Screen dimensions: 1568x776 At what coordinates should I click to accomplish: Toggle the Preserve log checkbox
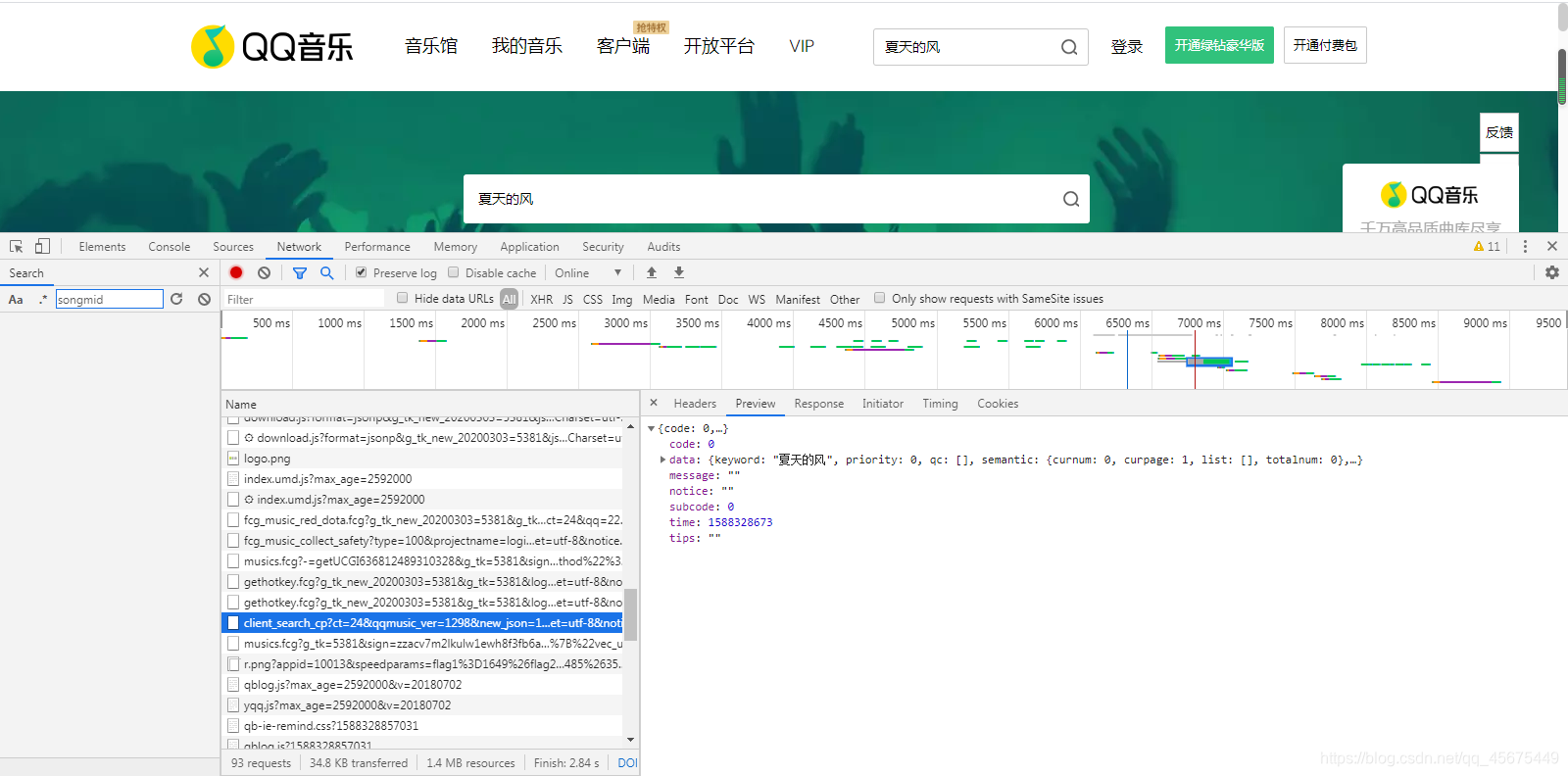pos(362,272)
